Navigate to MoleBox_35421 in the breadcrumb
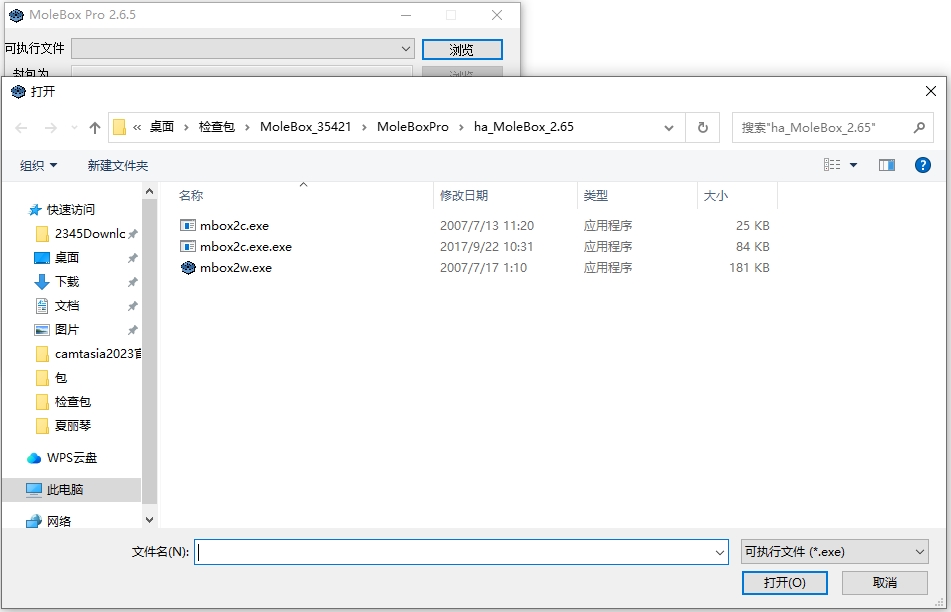Image resolution: width=951 pixels, height=612 pixels. 306,127
